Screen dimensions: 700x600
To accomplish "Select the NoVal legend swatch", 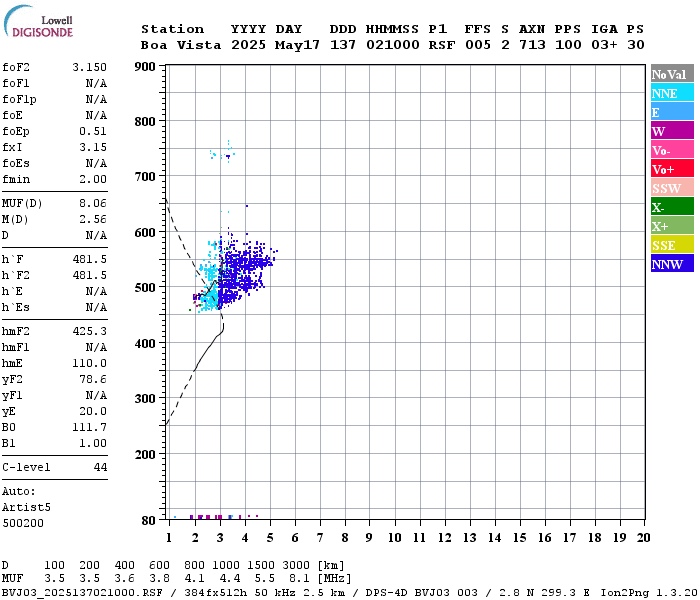I will 672,74.
